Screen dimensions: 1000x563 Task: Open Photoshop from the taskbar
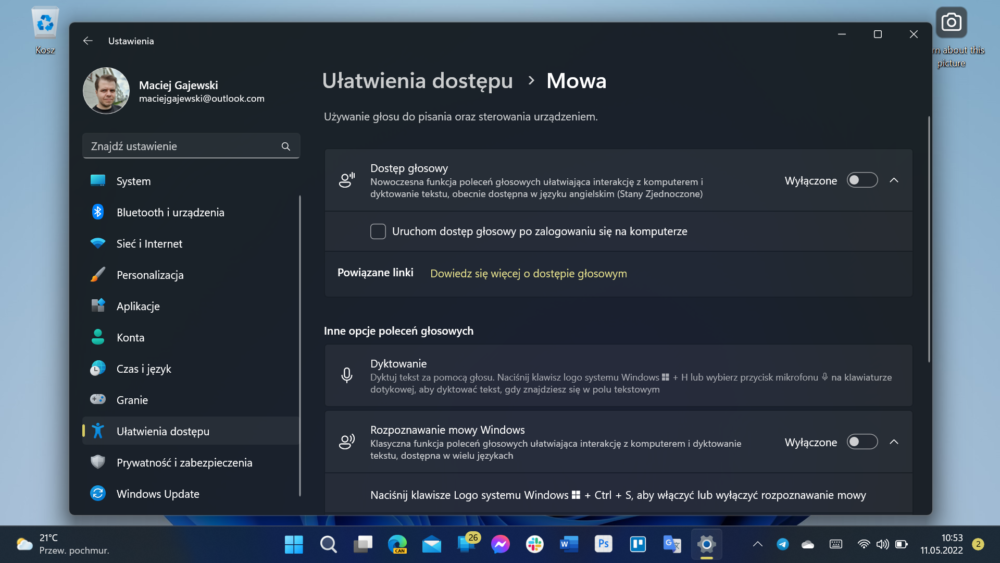pyautogui.click(x=603, y=545)
